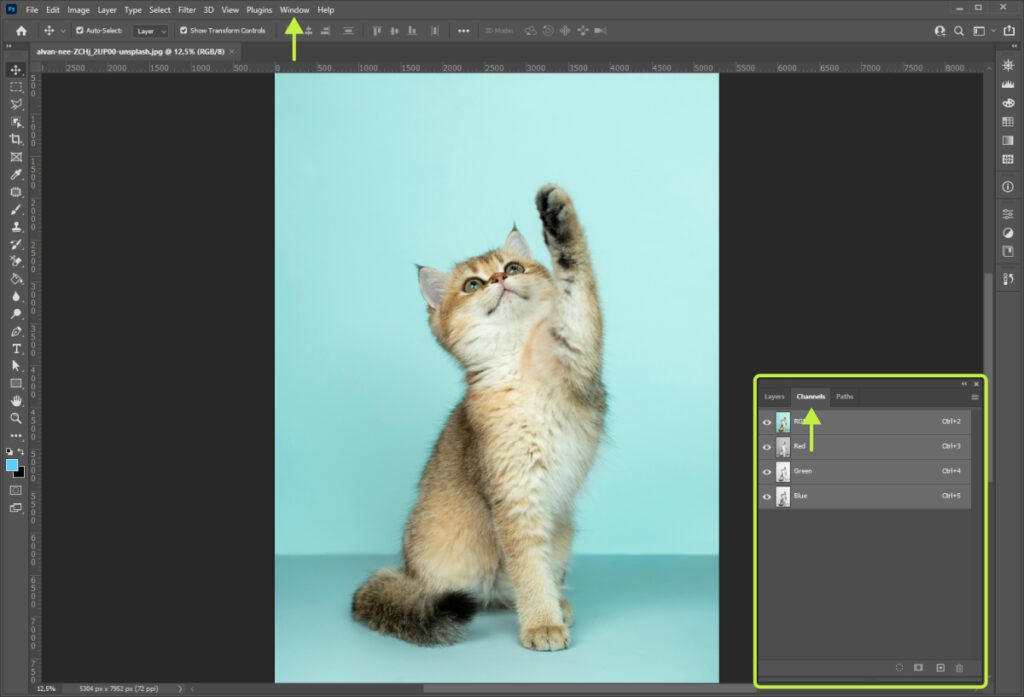The image size is (1024, 697).
Task: Hide the RGB channel eye icon
Action: pos(767,422)
